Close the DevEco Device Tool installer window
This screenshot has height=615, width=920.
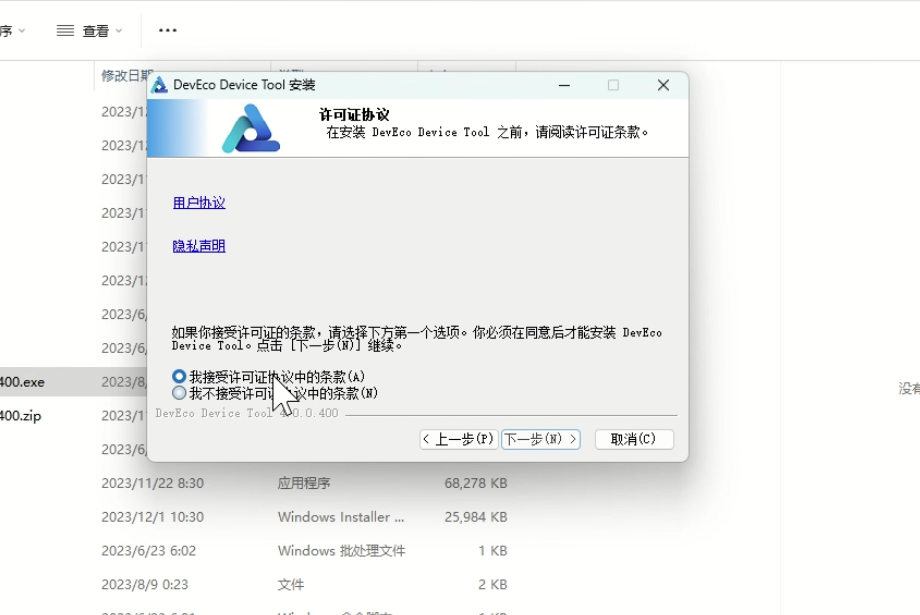click(x=663, y=85)
